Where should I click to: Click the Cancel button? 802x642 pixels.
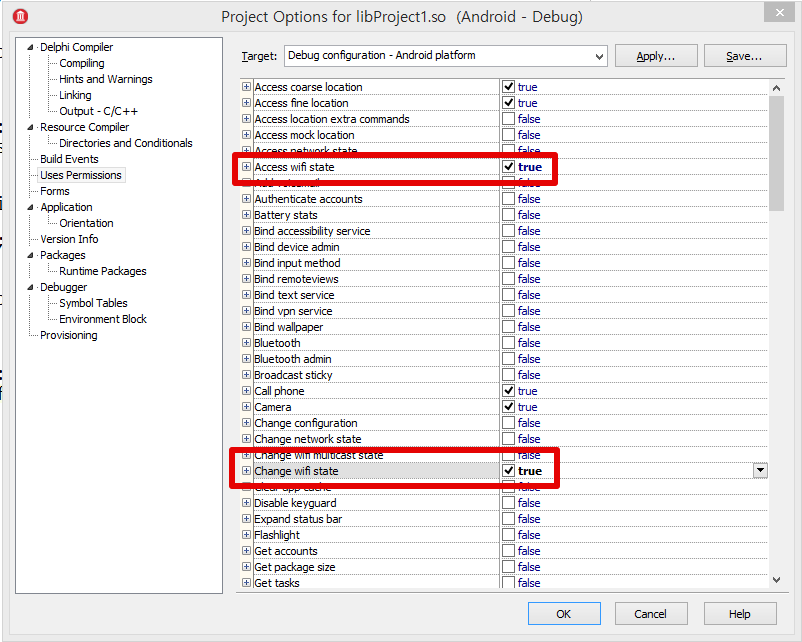pos(650,613)
